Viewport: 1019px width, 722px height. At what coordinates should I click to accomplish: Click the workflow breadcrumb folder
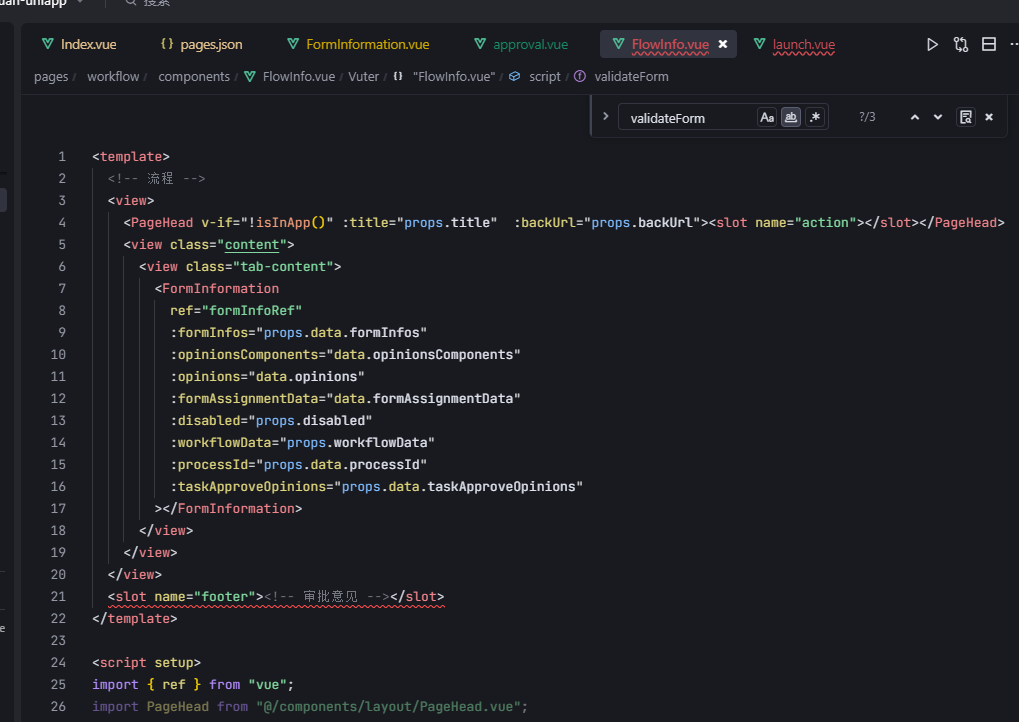tap(113, 76)
